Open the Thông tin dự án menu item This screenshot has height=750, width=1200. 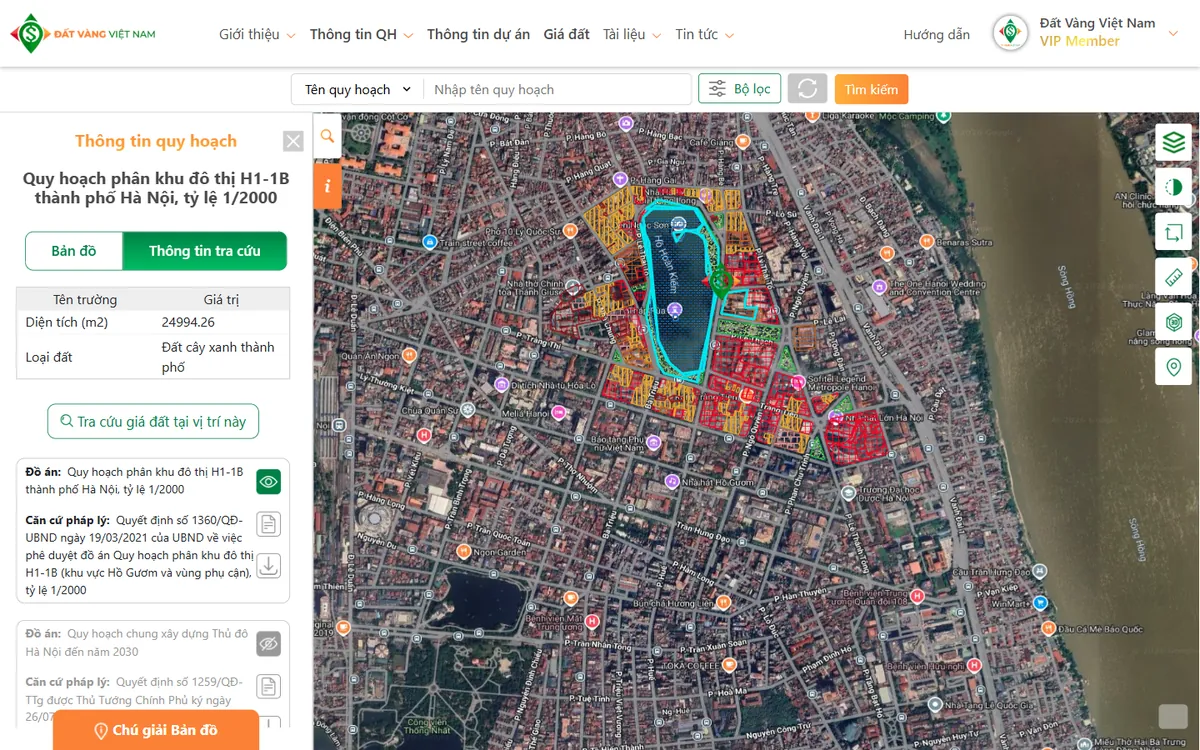(478, 34)
